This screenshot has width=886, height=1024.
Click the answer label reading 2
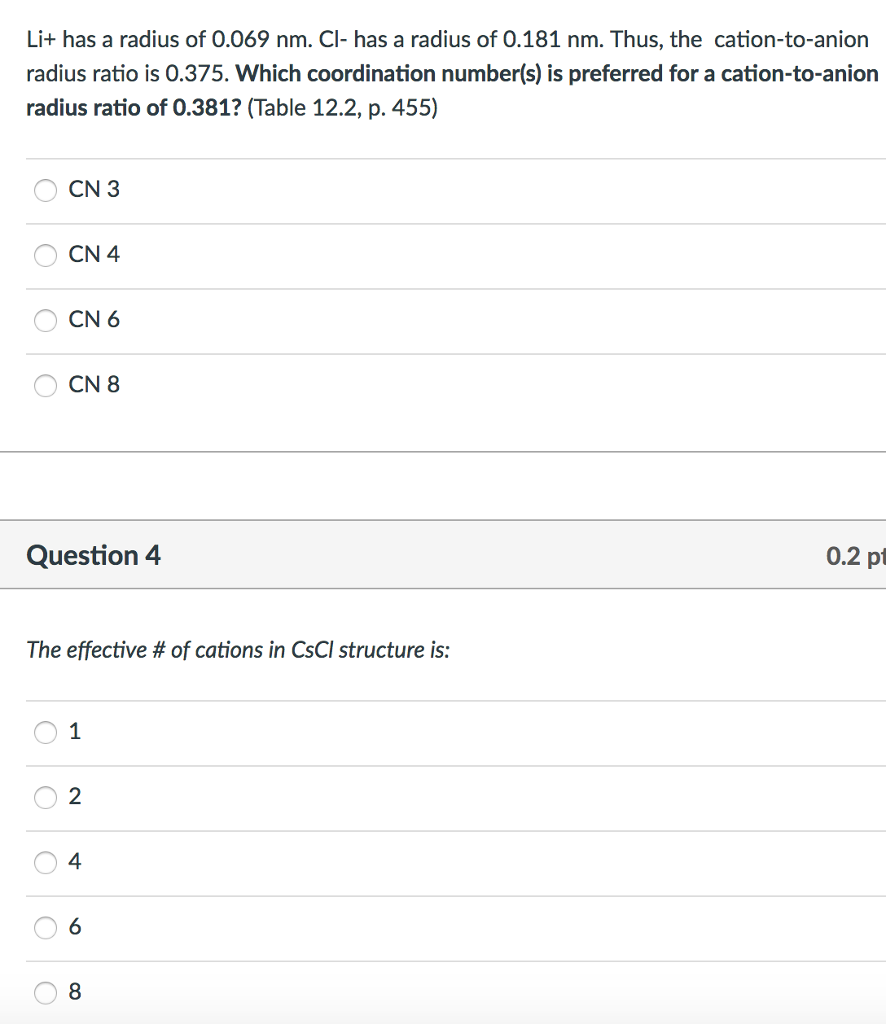click(x=73, y=796)
